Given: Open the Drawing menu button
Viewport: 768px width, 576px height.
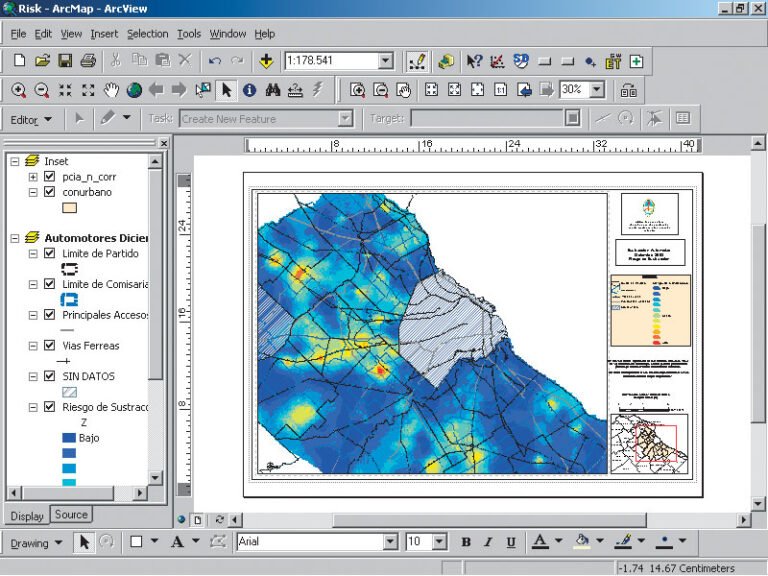Looking at the screenshot, I should (36, 543).
